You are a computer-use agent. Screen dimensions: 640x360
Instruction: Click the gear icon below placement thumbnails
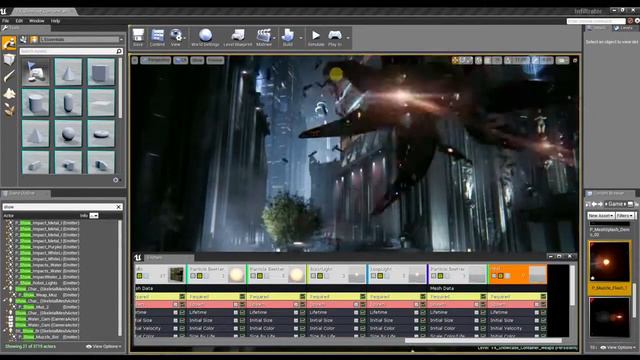(116, 180)
